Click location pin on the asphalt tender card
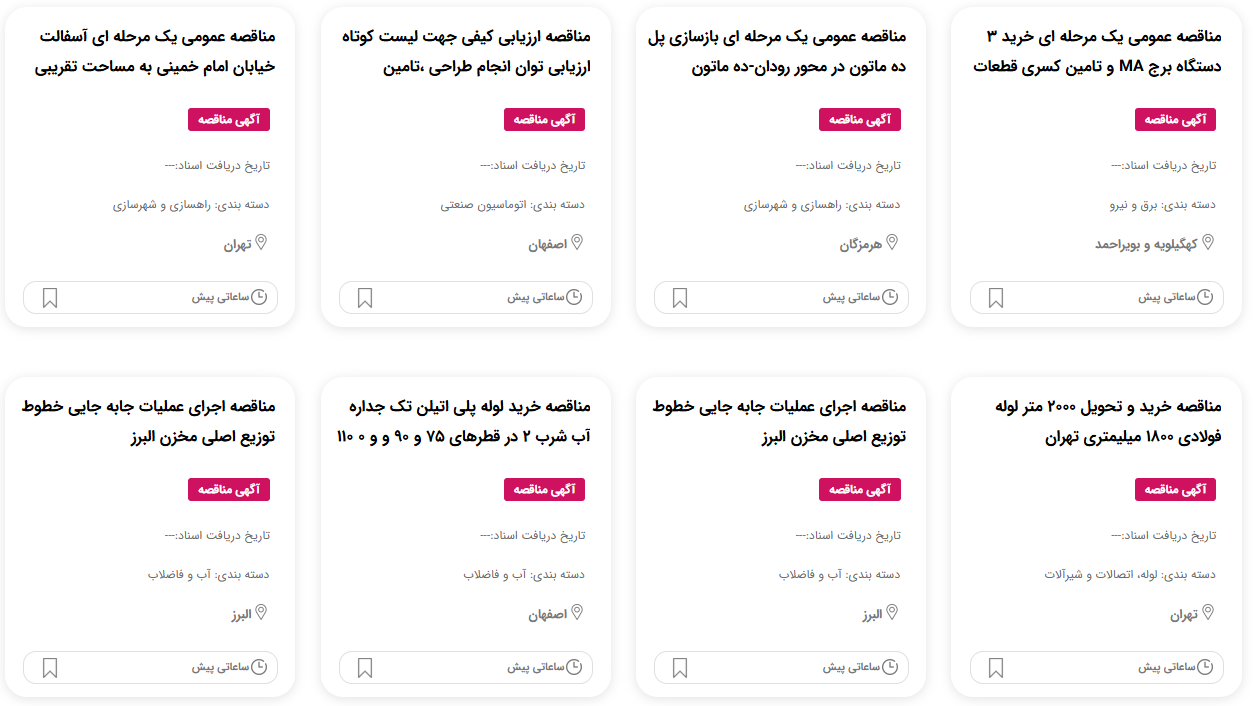Viewport: 1253px width, 706px height. click(262, 243)
